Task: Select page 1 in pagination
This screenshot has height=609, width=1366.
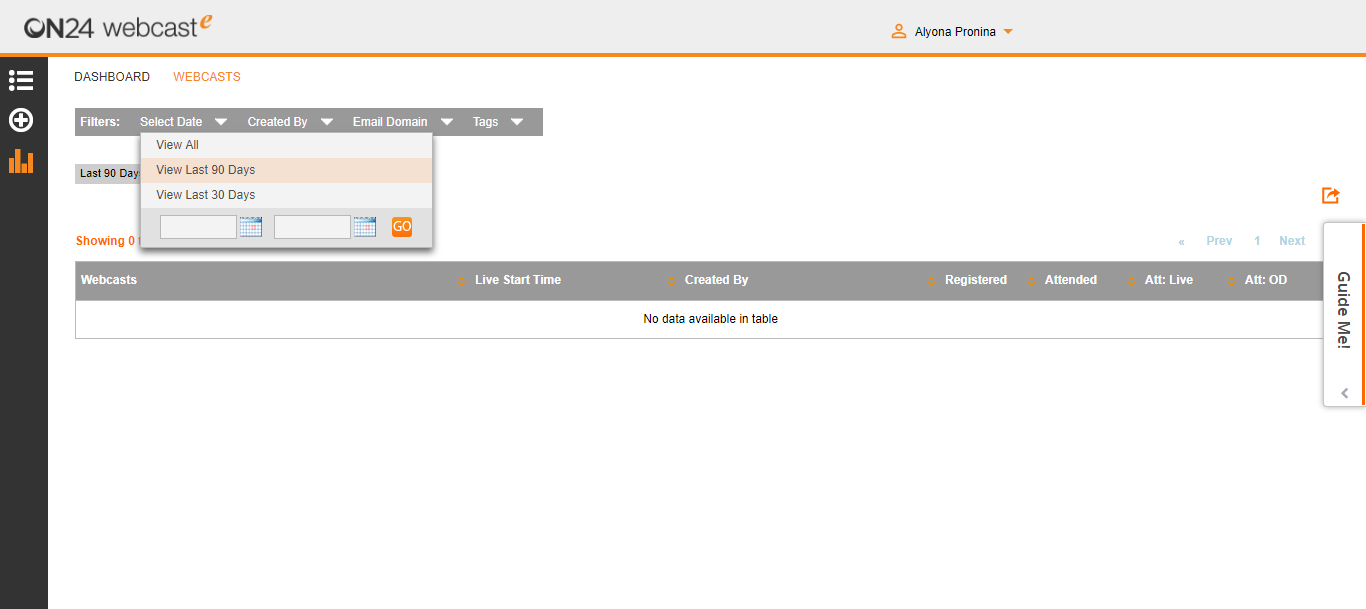Action: click(x=1257, y=241)
